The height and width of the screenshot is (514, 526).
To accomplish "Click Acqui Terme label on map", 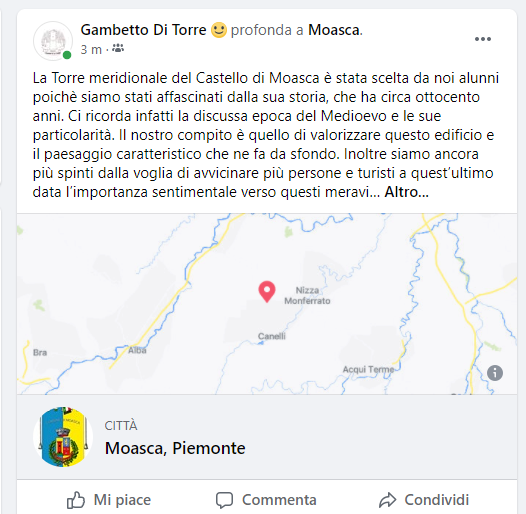I will (368, 369).
